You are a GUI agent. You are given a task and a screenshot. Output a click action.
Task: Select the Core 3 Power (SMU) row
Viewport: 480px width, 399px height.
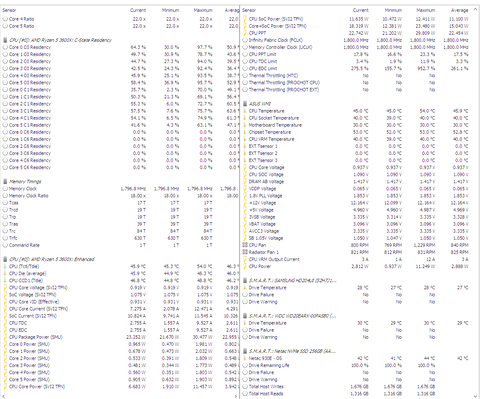click(x=120, y=365)
